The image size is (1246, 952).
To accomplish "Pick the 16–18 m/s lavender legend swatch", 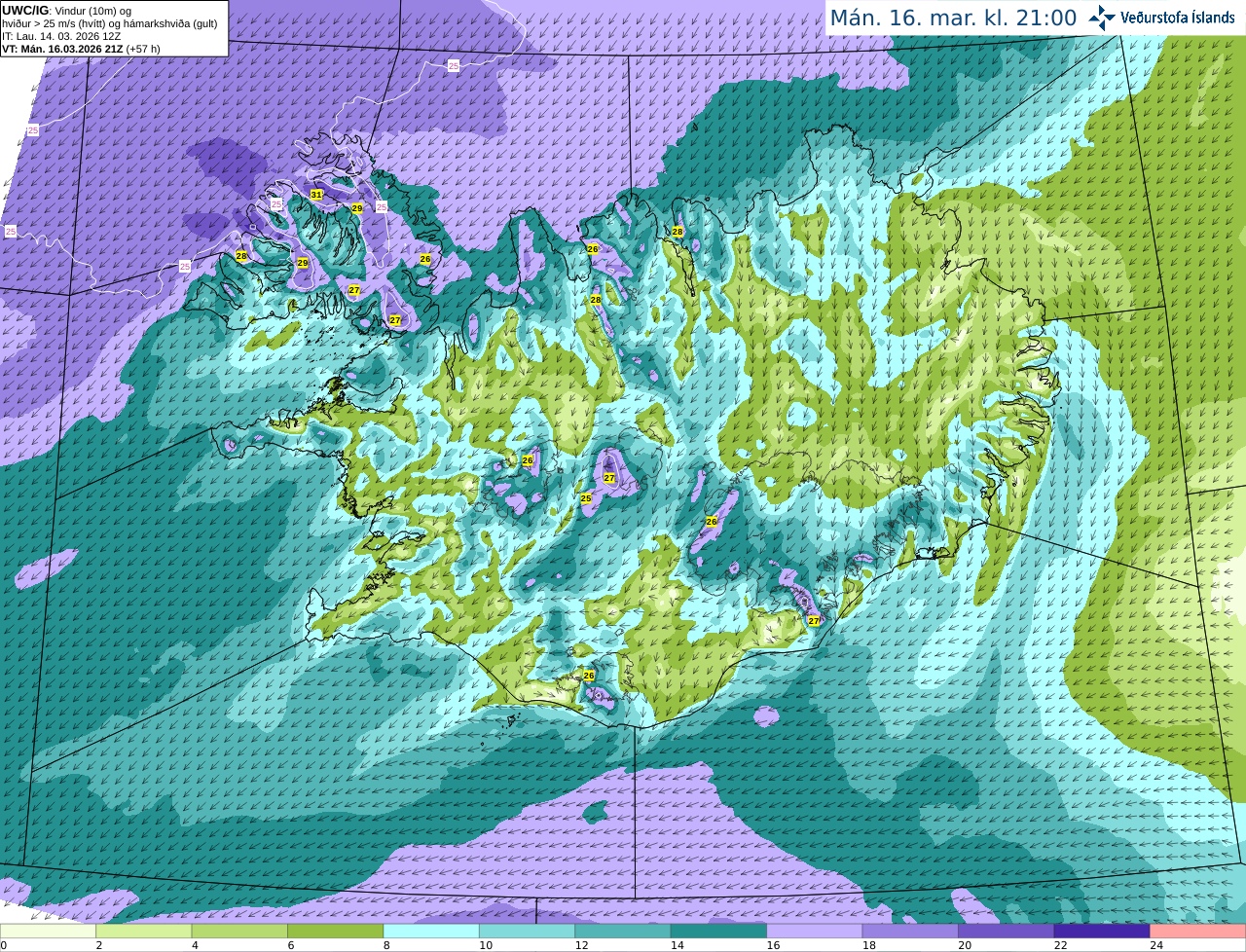I will (x=815, y=931).
